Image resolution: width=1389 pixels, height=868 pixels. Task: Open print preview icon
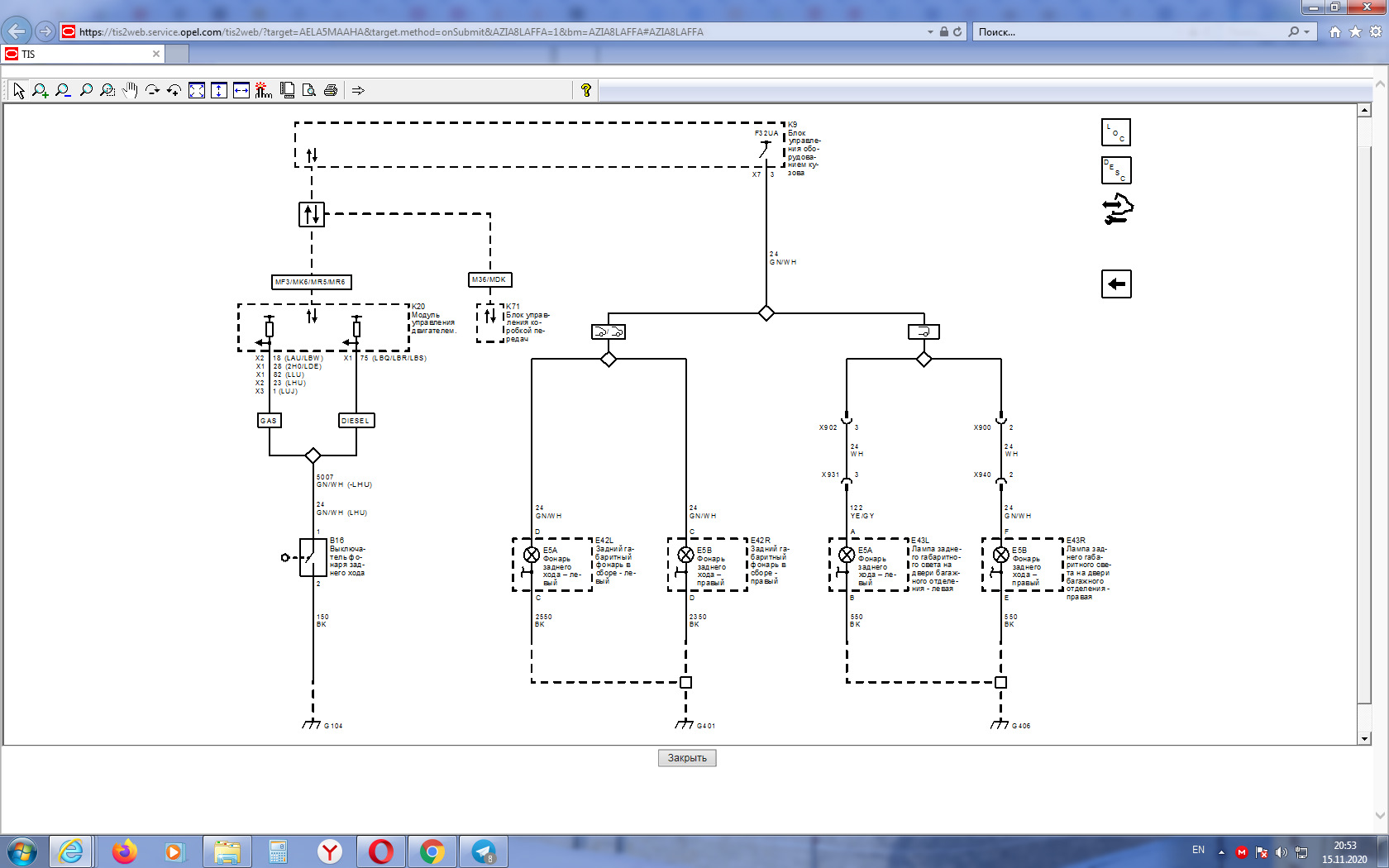[308, 90]
